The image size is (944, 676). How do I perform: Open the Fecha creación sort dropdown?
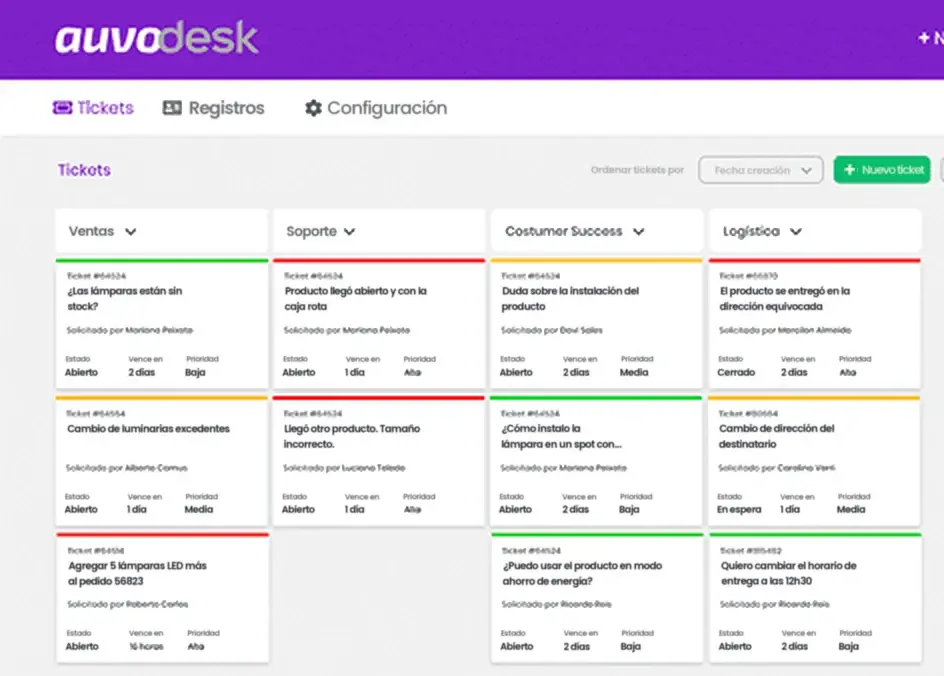click(x=761, y=170)
